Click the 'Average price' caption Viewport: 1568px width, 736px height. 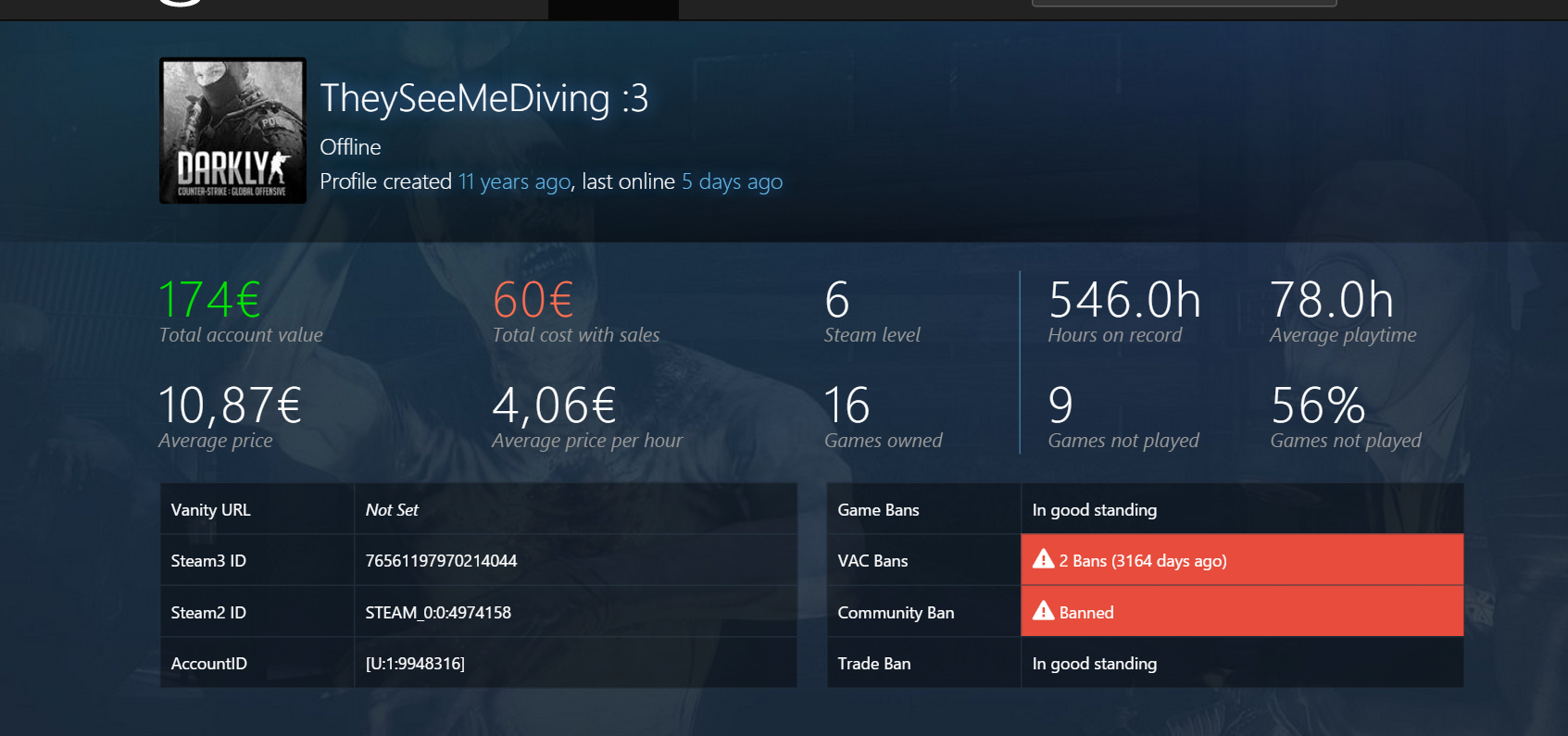coord(216,441)
